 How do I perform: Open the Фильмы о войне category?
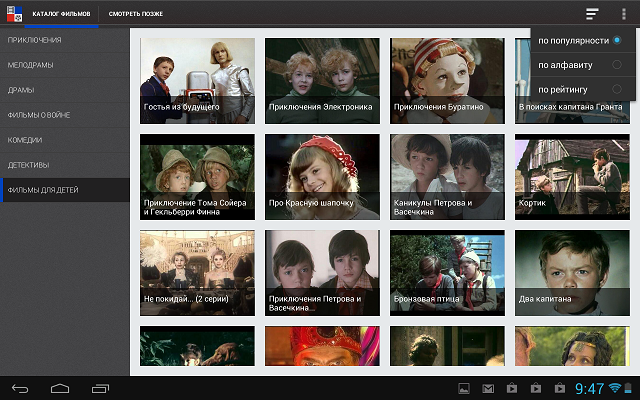[65, 115]
